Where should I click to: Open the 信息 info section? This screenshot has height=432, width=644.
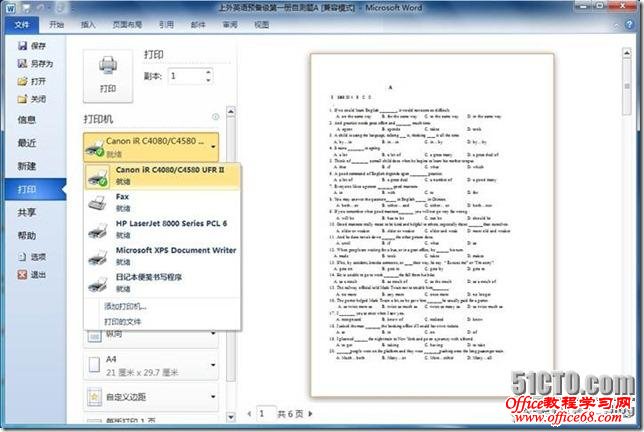(27, 120)
